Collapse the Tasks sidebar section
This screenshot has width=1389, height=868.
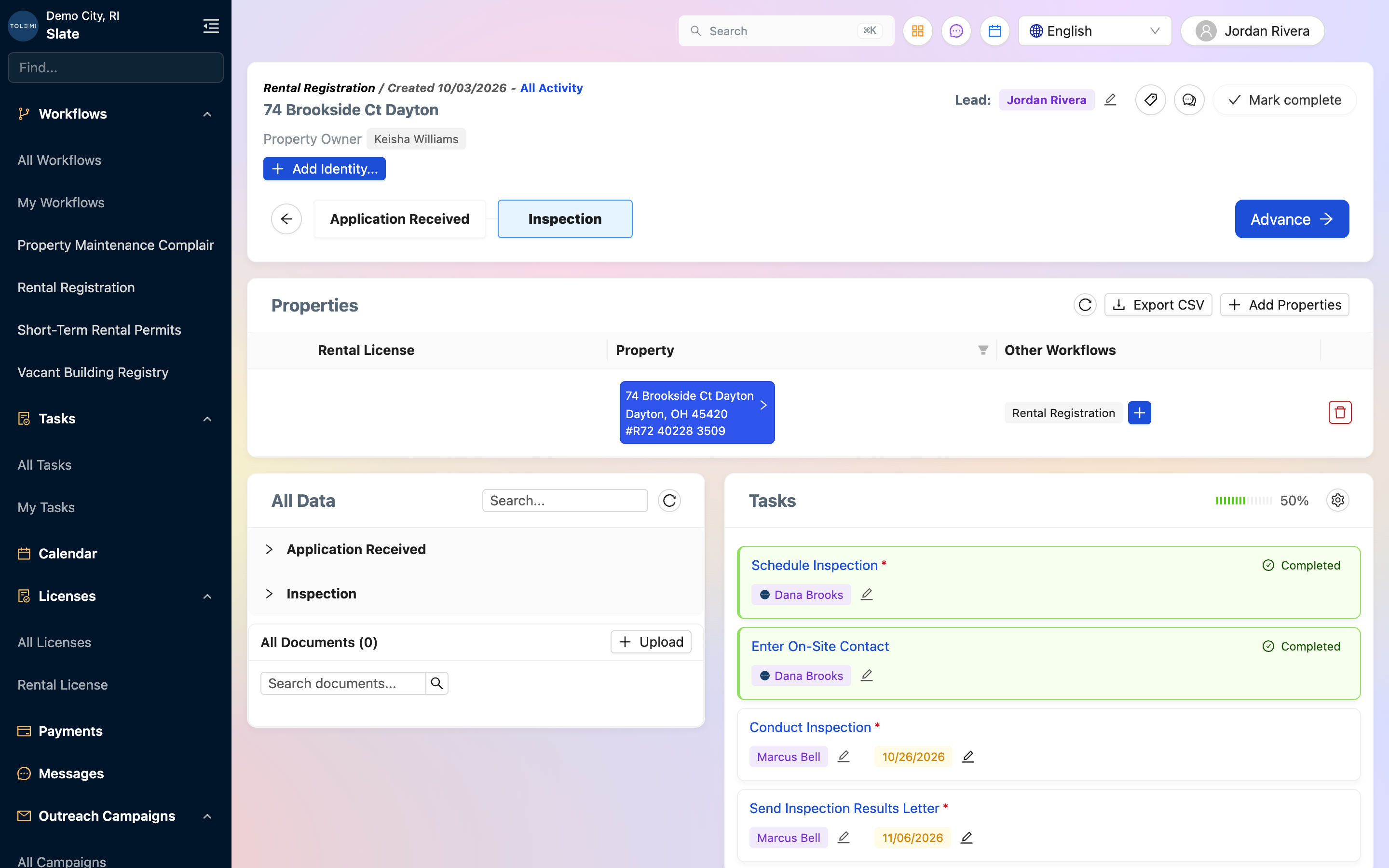click(207, 419)
